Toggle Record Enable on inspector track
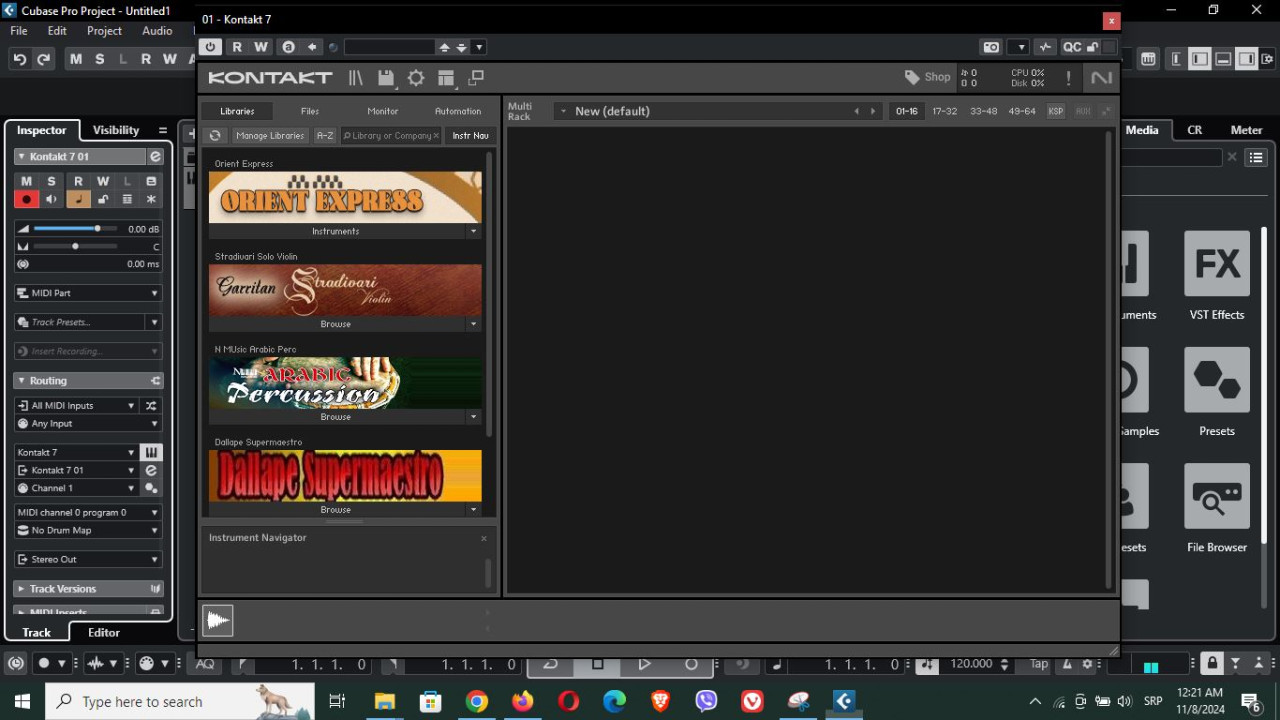 click(x=26, y=199)
